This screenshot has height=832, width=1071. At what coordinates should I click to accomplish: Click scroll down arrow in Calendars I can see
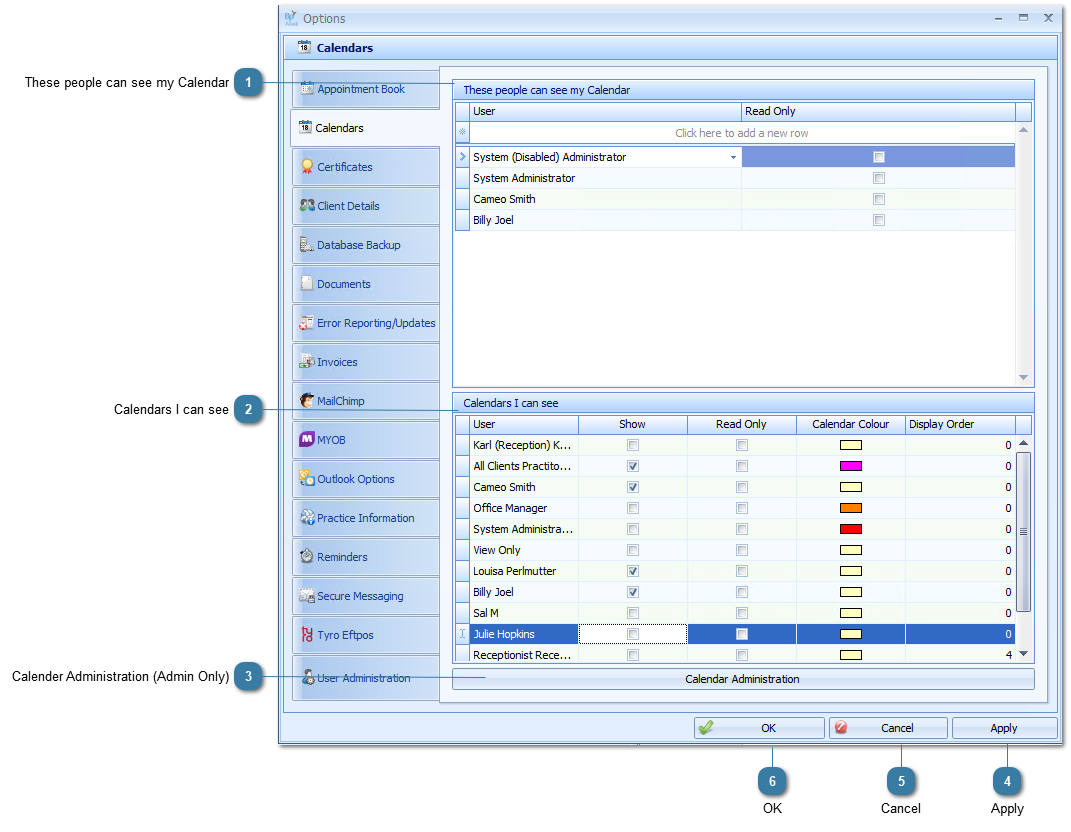pyautogui.click(x=1023, y=654)
